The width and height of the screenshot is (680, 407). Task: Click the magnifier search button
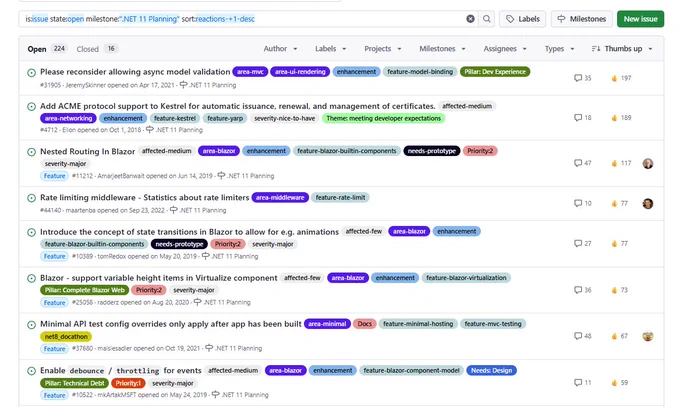pos(487,19)
